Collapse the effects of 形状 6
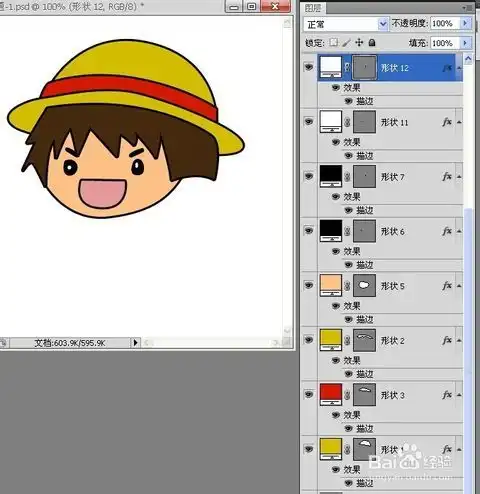Image resolution: width=480 pixels, height=494 pixels. (x=459, y=231)
